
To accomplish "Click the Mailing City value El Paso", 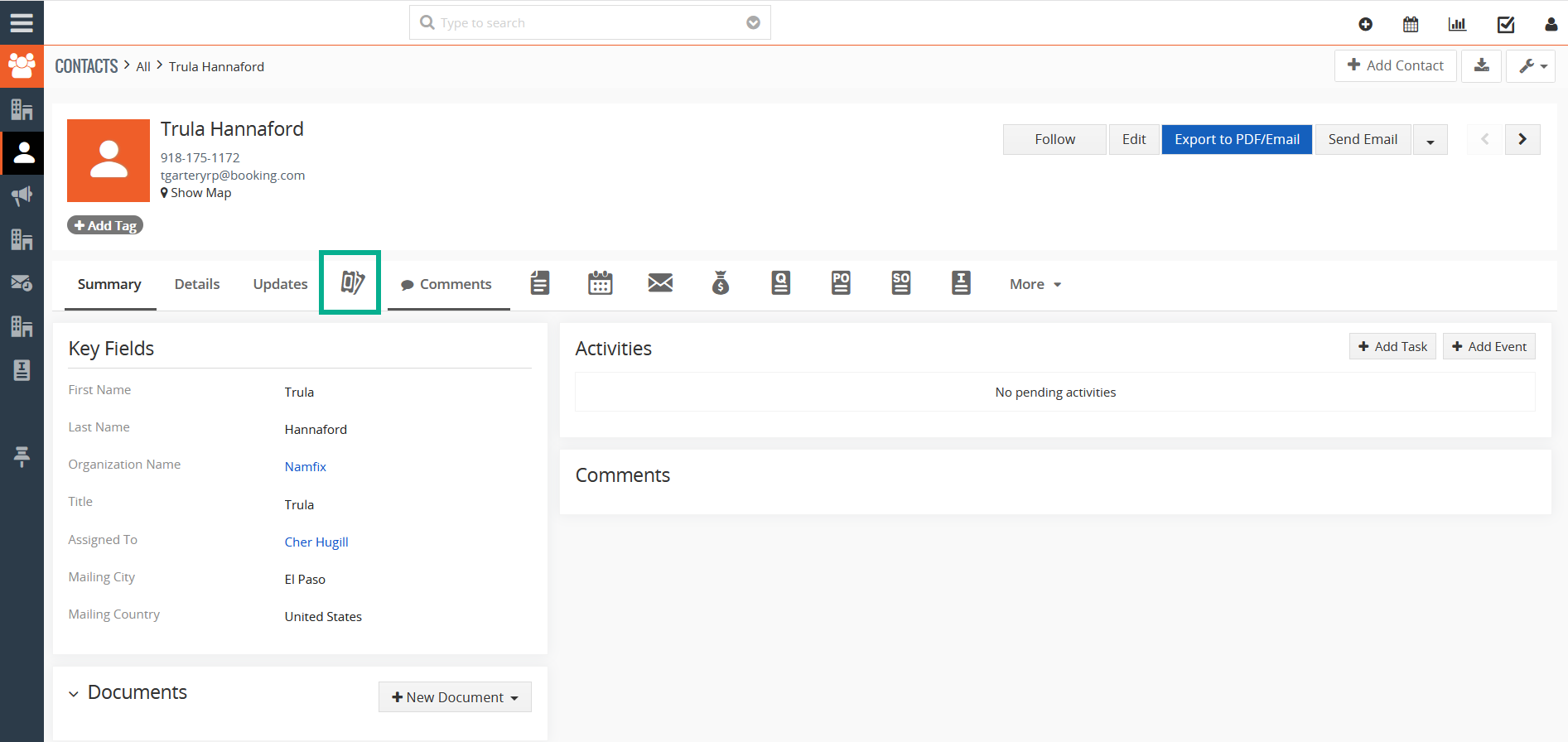I will (x=305, y=580).
